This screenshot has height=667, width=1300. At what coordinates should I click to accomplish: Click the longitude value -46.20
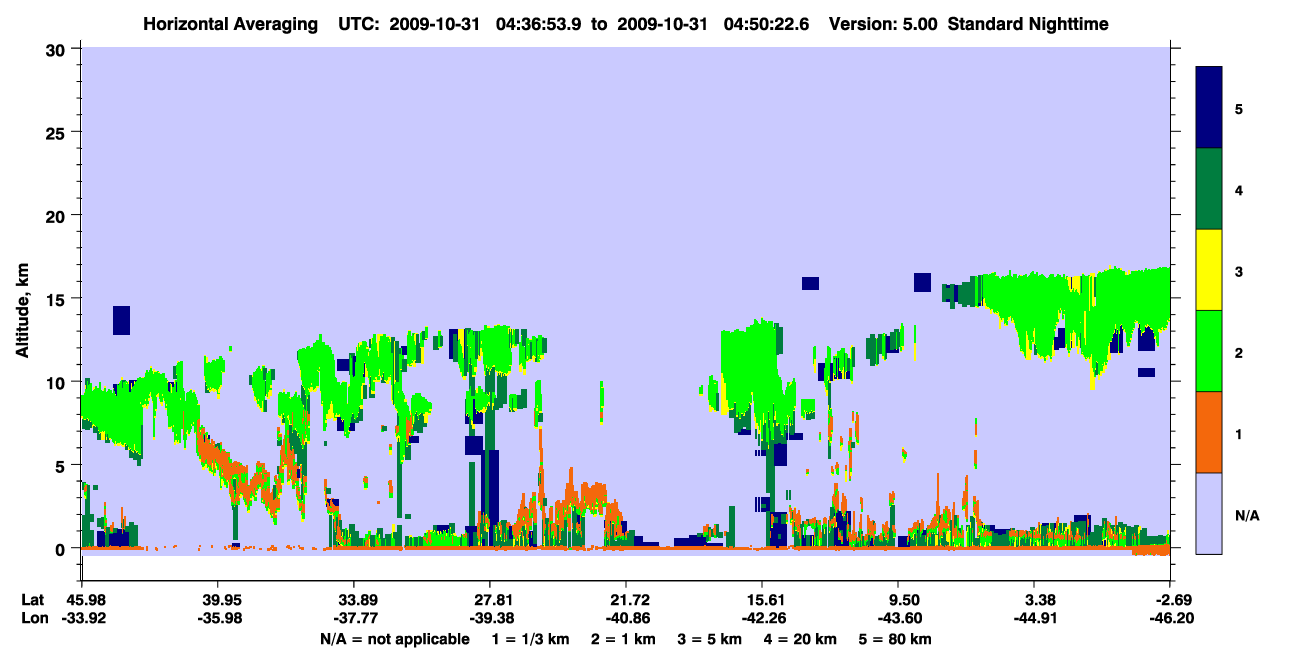[1170, 618]
